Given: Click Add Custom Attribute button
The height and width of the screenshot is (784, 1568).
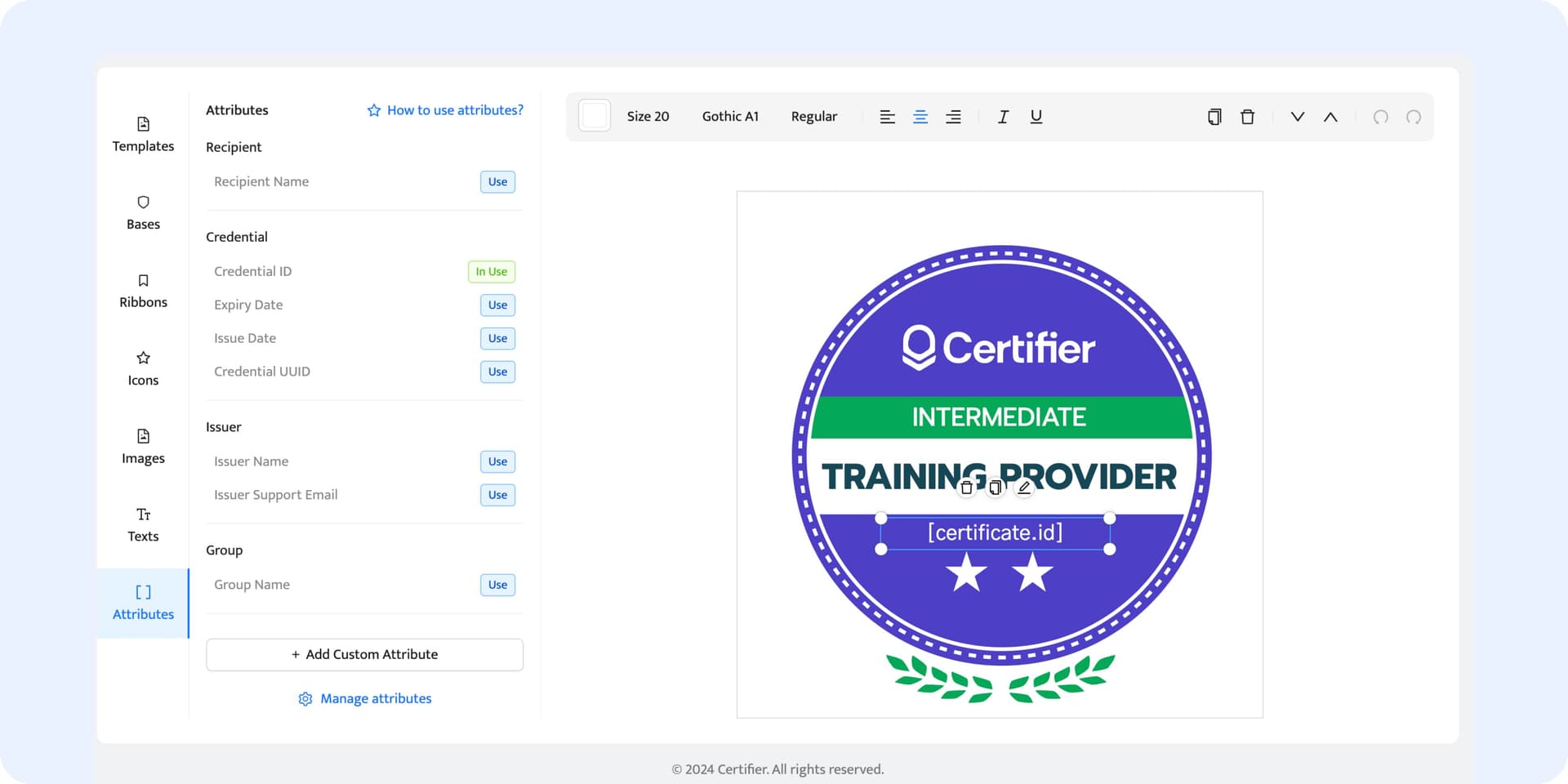Looking at the screenshot, I should coord(364,655).
